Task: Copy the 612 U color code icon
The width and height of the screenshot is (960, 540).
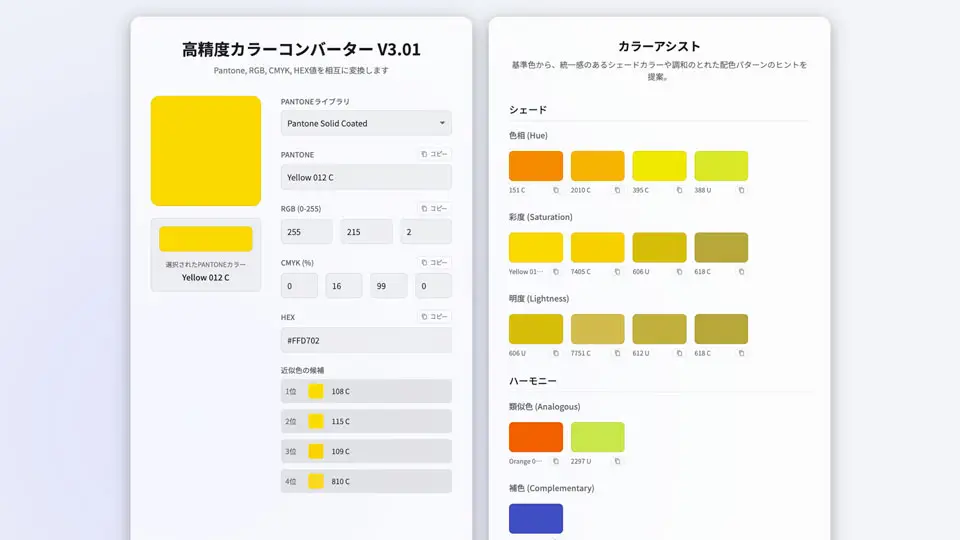Action: [x=679, y=353]
